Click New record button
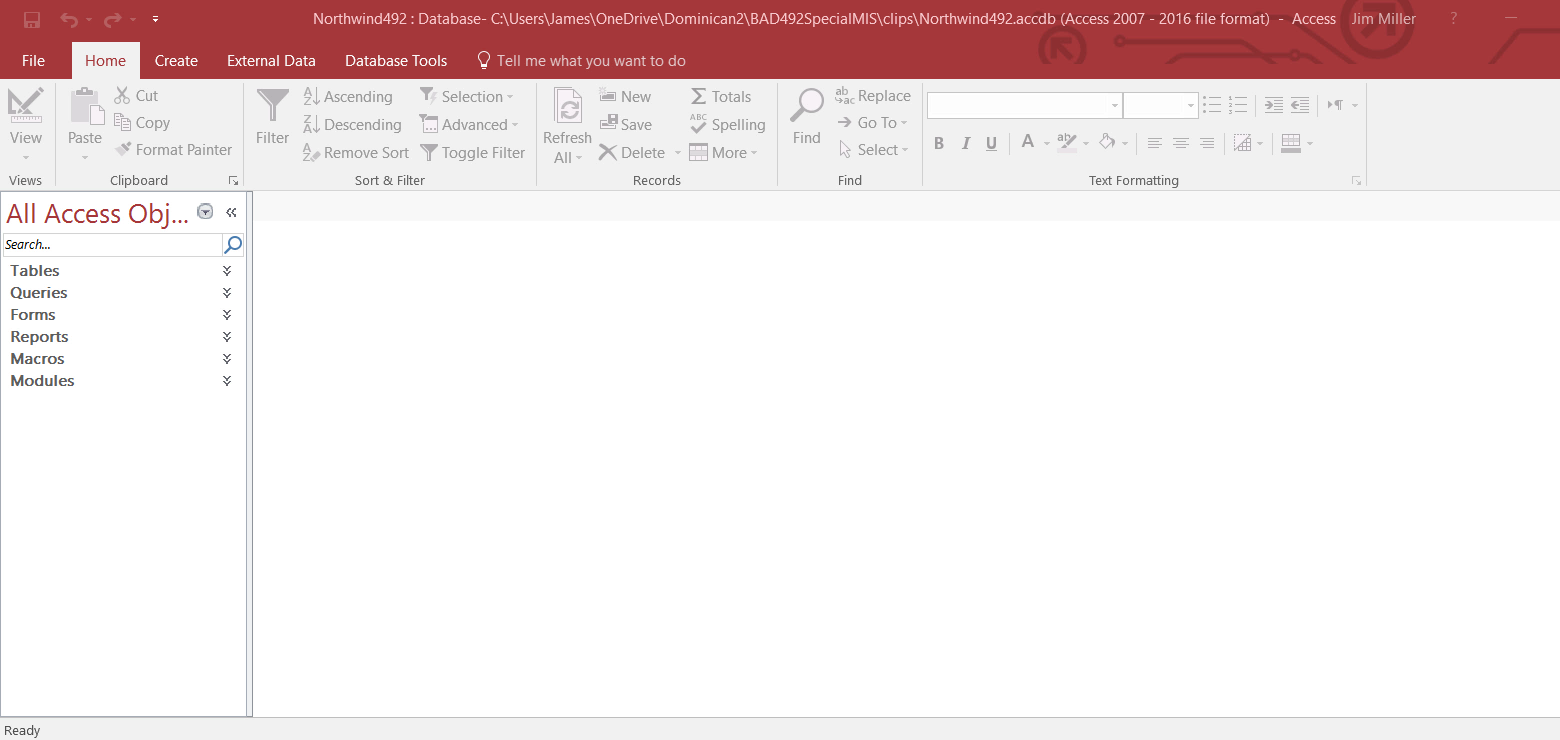The width and height of the screenshot is (1560, 740). pos(625,97)
